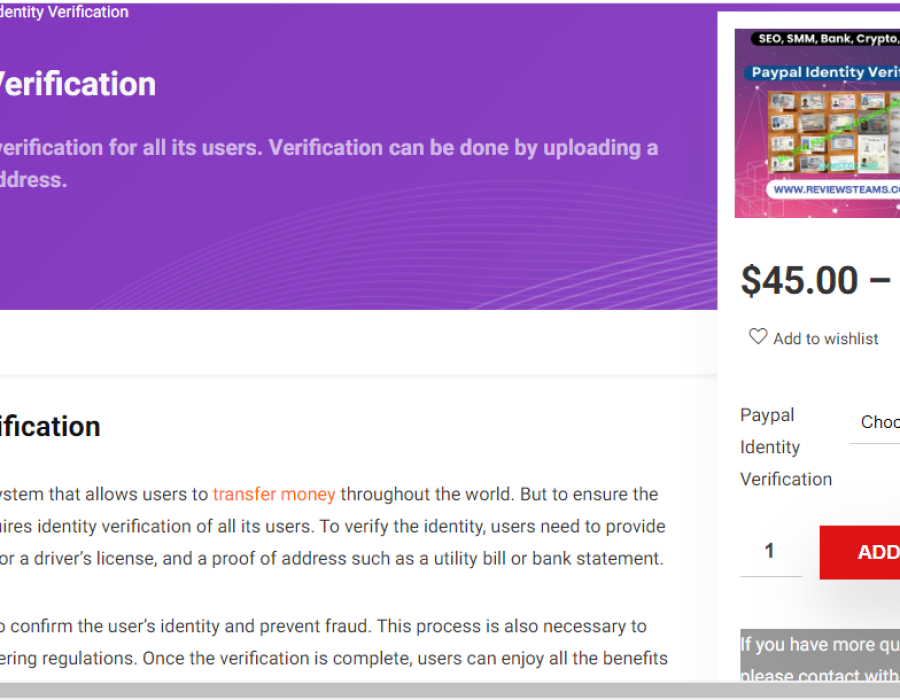Click the Add to wishlist link
This screenshot has width=900, height=700.
(x=825, y=339)
